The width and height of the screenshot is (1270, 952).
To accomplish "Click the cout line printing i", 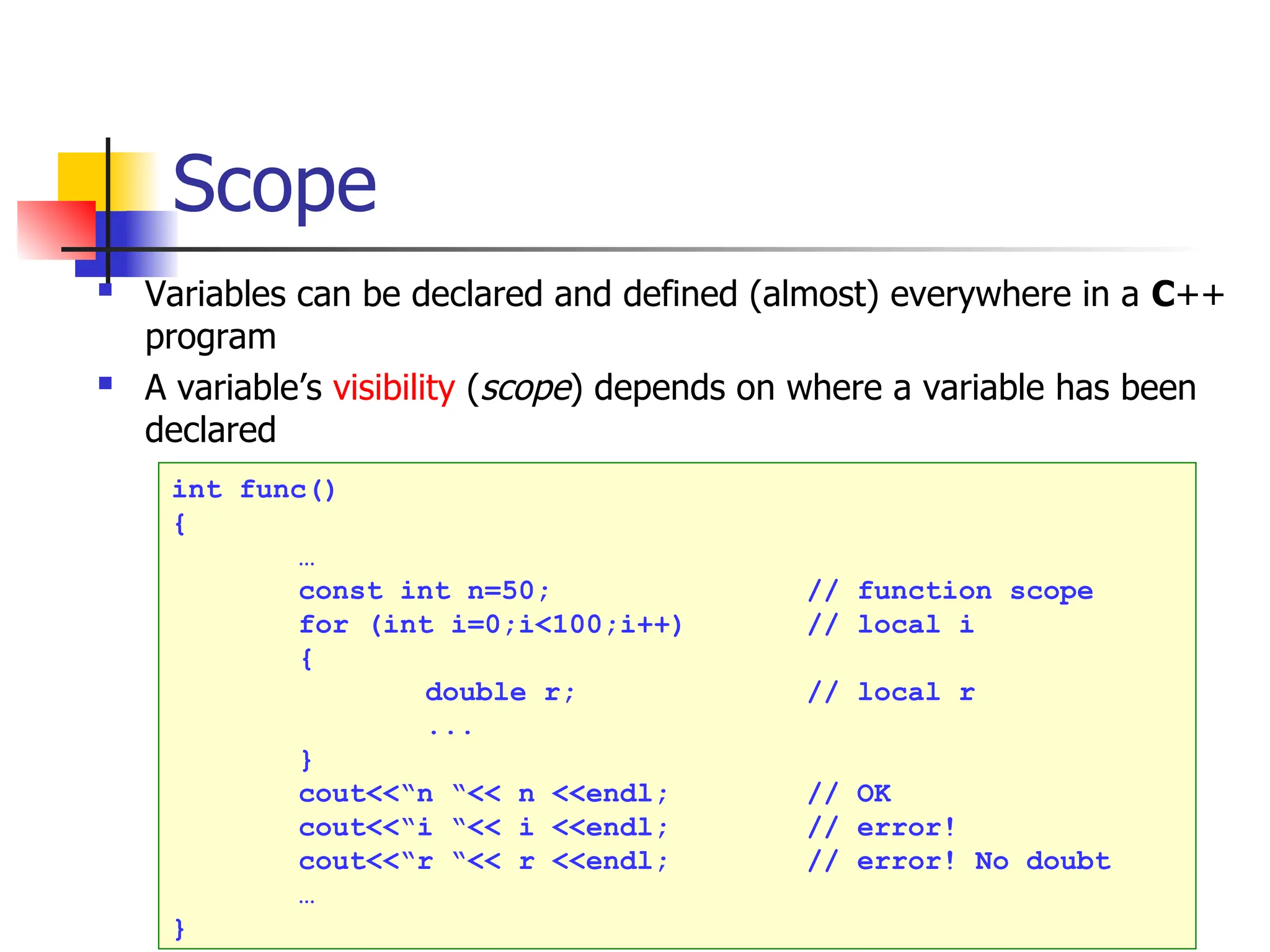I will [484, 827].
